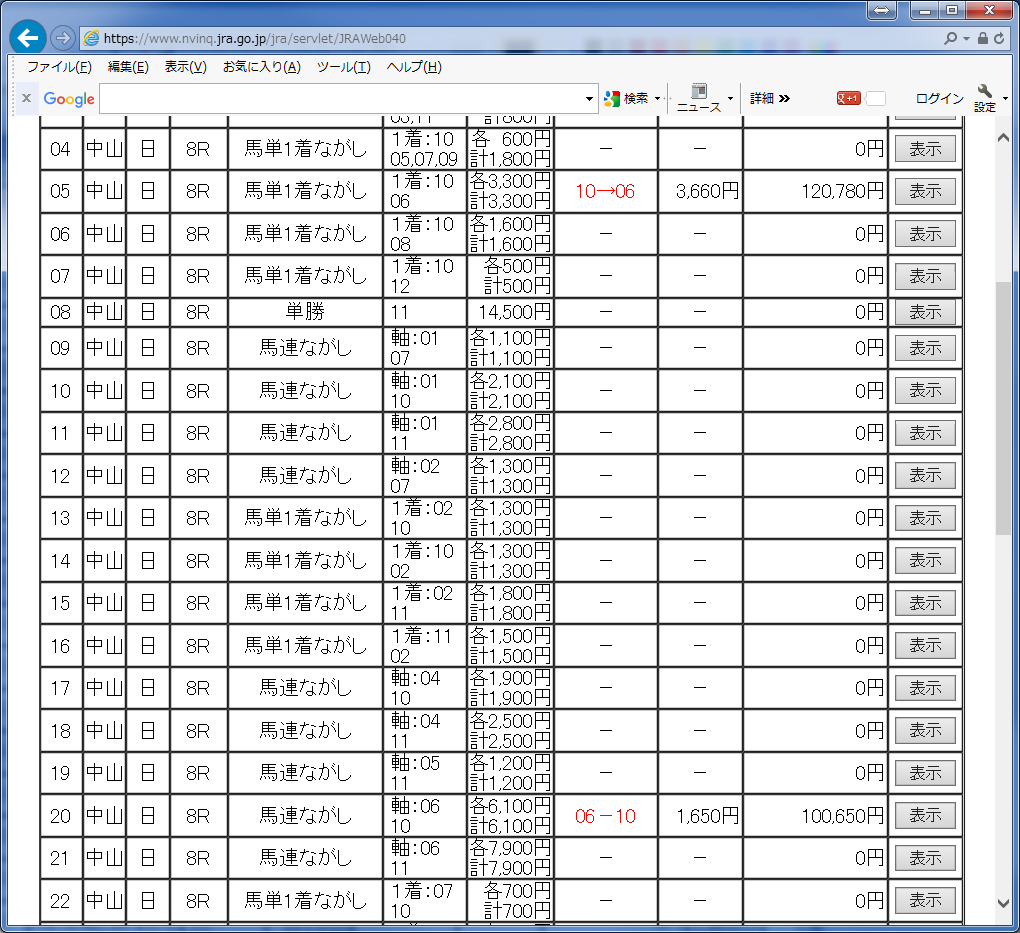Click the 表示 button for row 08

click(925, 312)
